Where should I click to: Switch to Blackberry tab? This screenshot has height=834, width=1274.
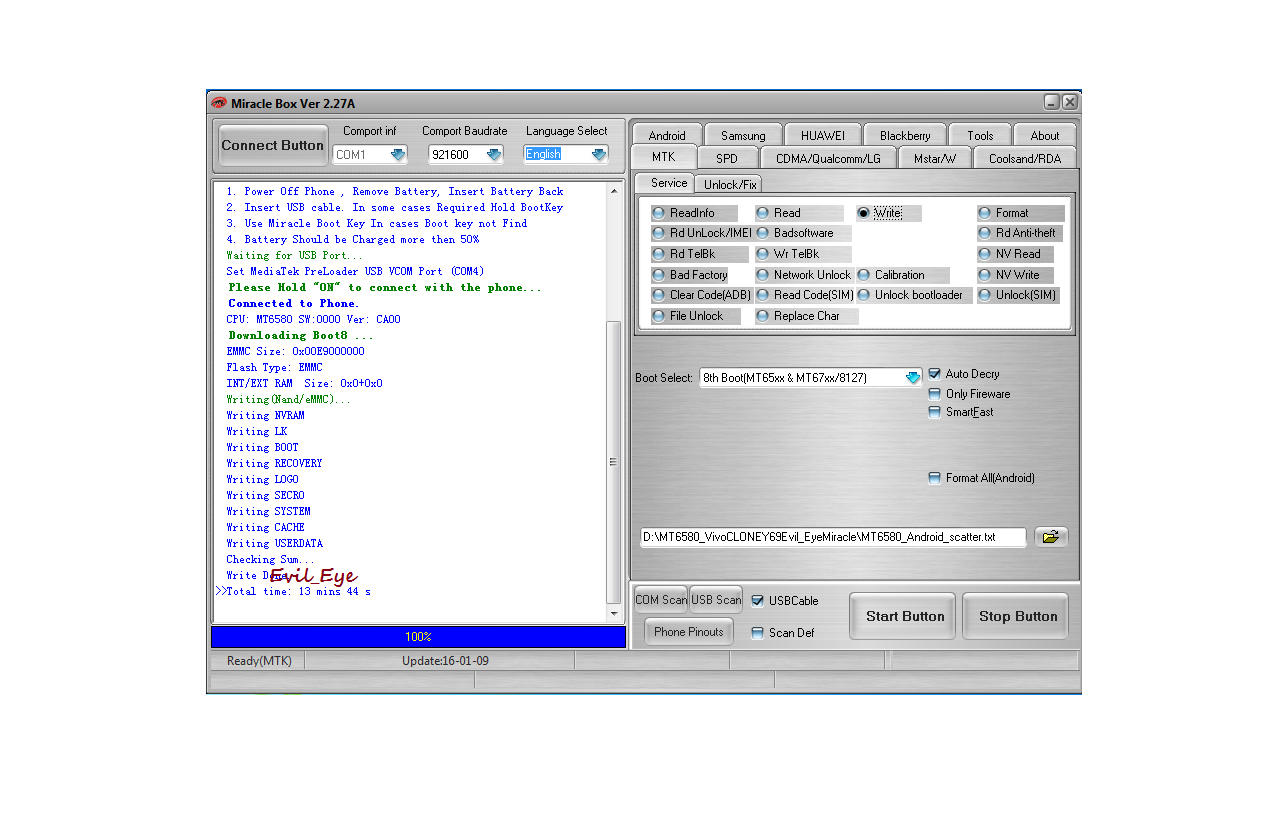(905, 135)
